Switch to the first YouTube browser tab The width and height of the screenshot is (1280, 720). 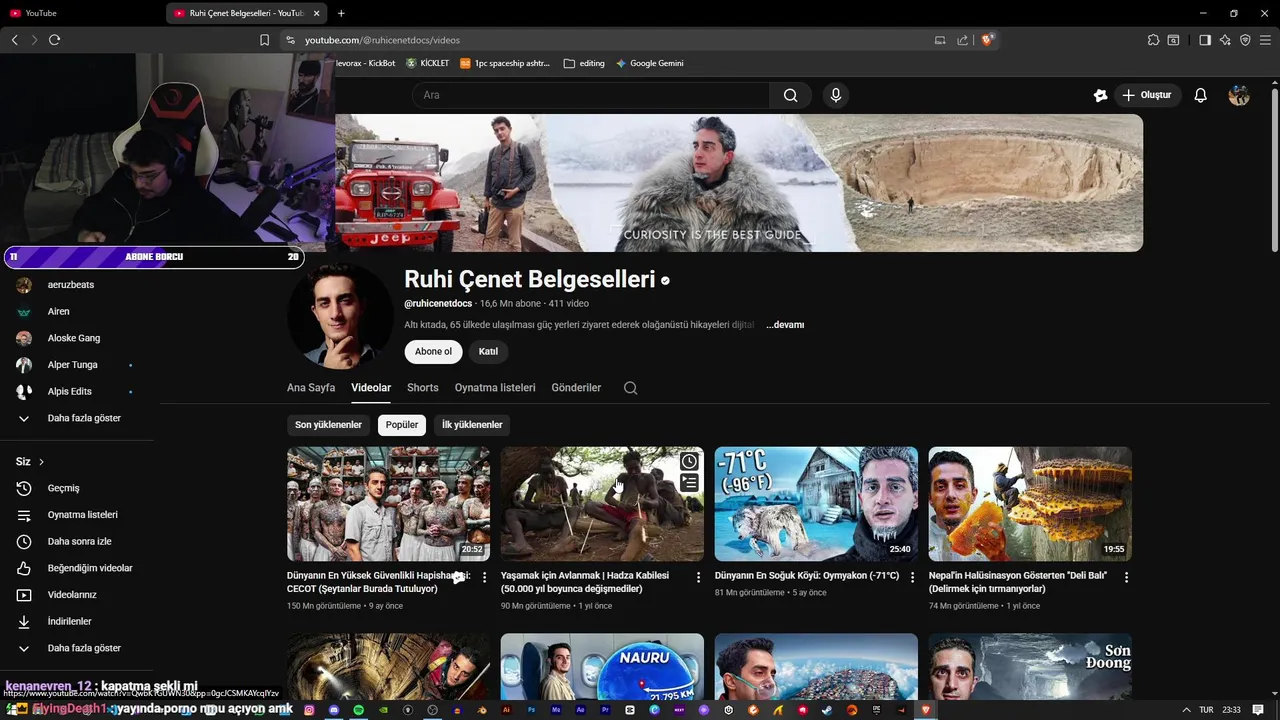tap(82, 13)
